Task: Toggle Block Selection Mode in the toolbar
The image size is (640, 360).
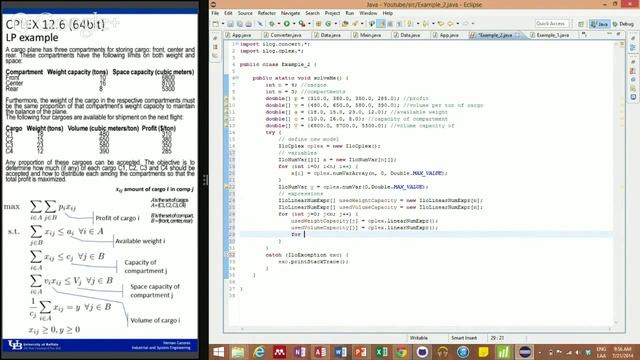Action: pos(390,24)
